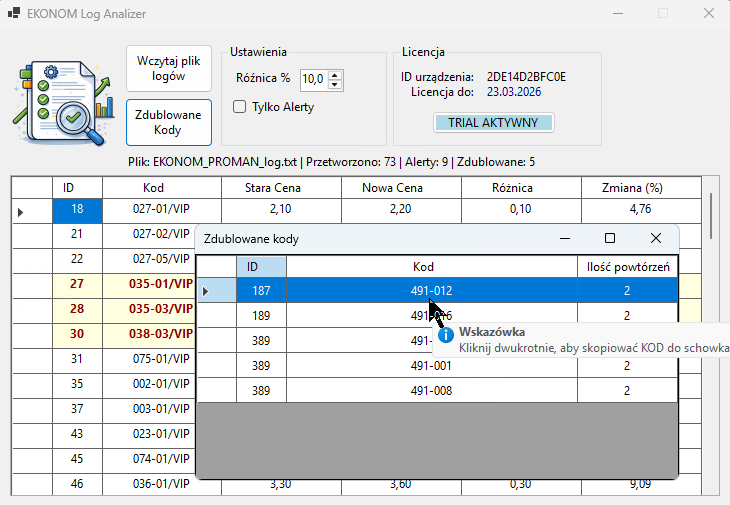
Task: Click the EKONOM Log Analizer title bar icon
Action: click(14, 13)
